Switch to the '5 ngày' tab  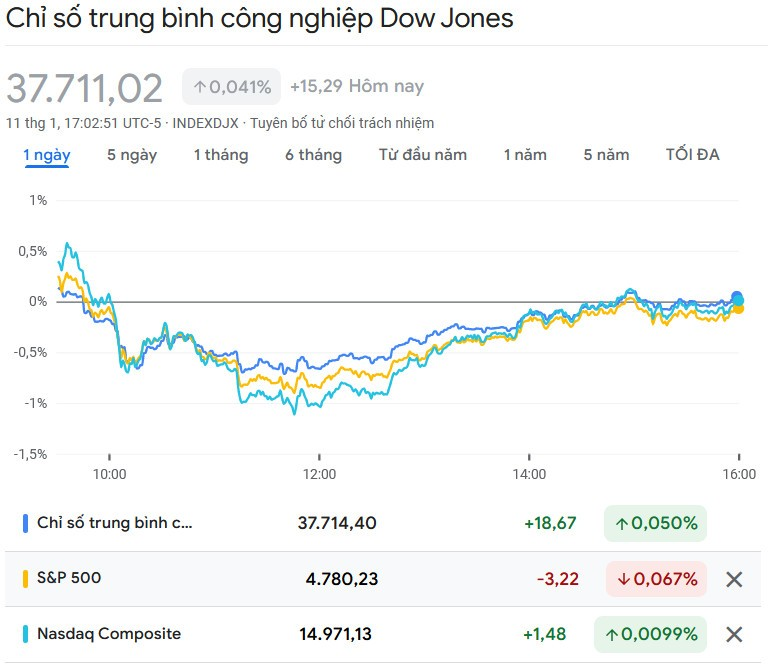click(132, 155)
